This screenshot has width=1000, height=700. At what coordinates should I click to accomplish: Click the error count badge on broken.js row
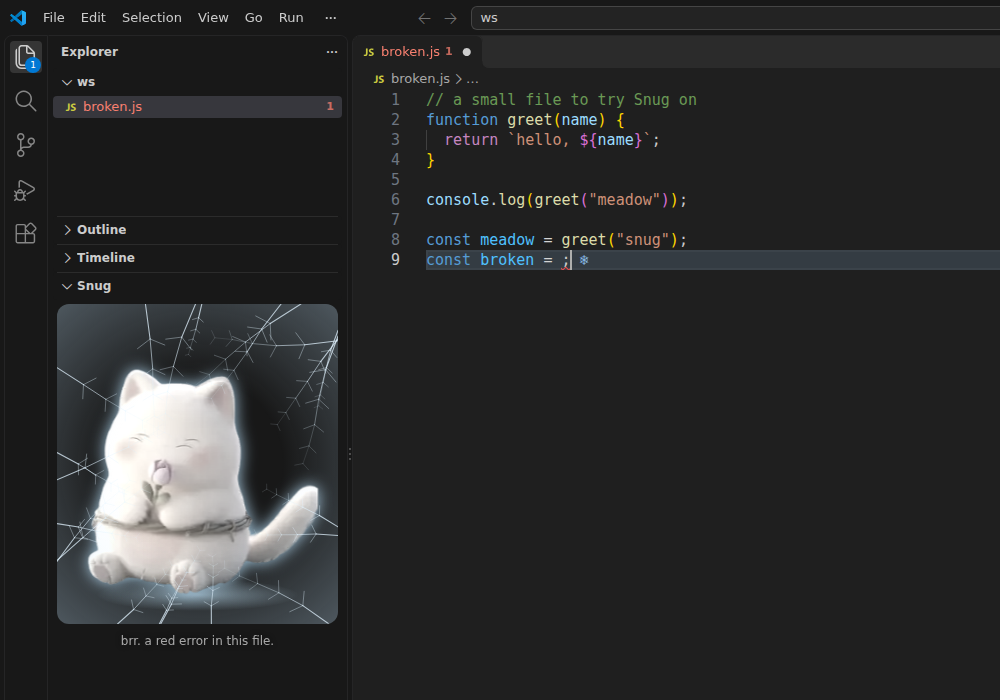point(330,106)
